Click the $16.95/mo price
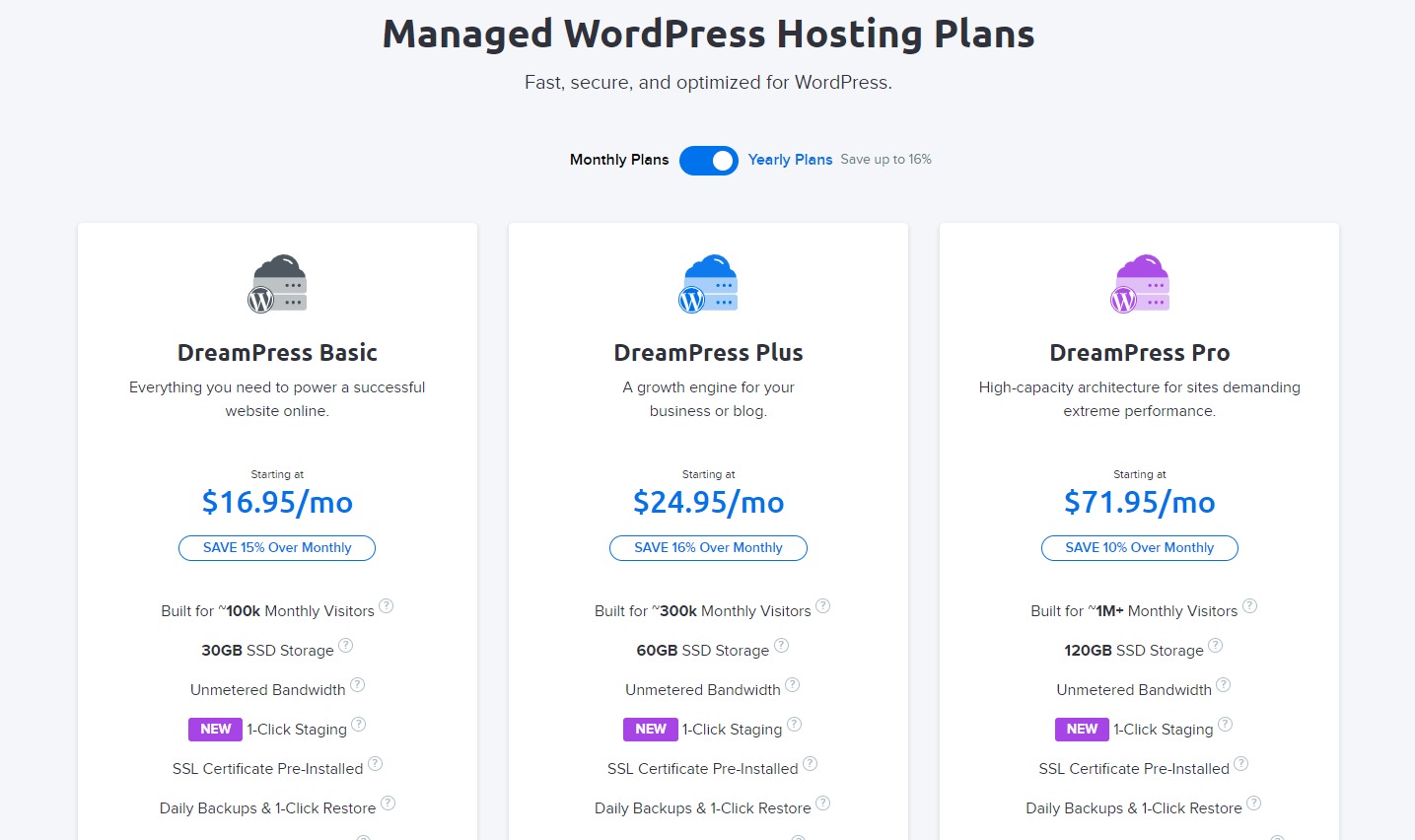Screen dimensions: 1415x840 [x=277, y=503]
